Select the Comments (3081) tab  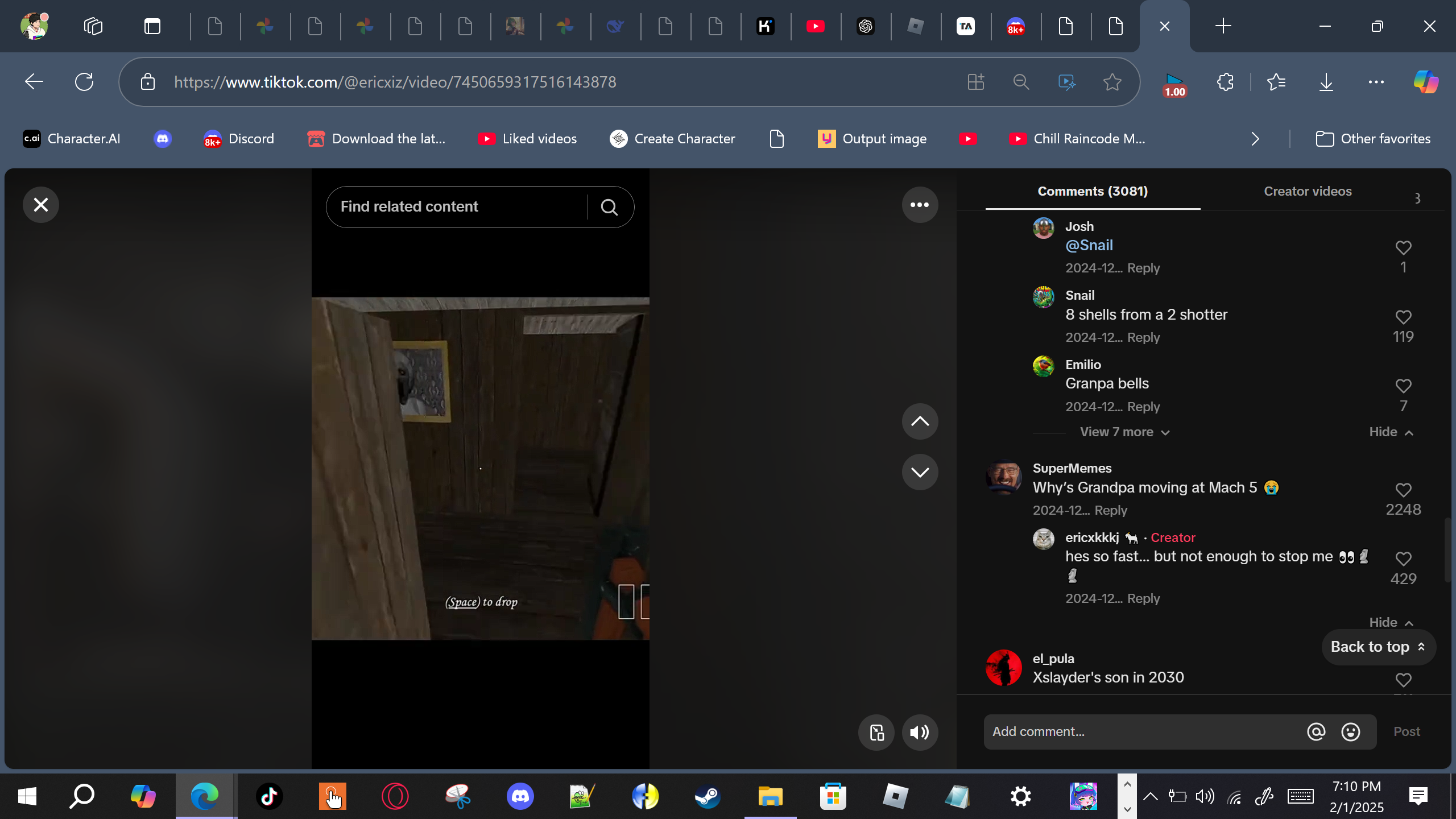1093,192
